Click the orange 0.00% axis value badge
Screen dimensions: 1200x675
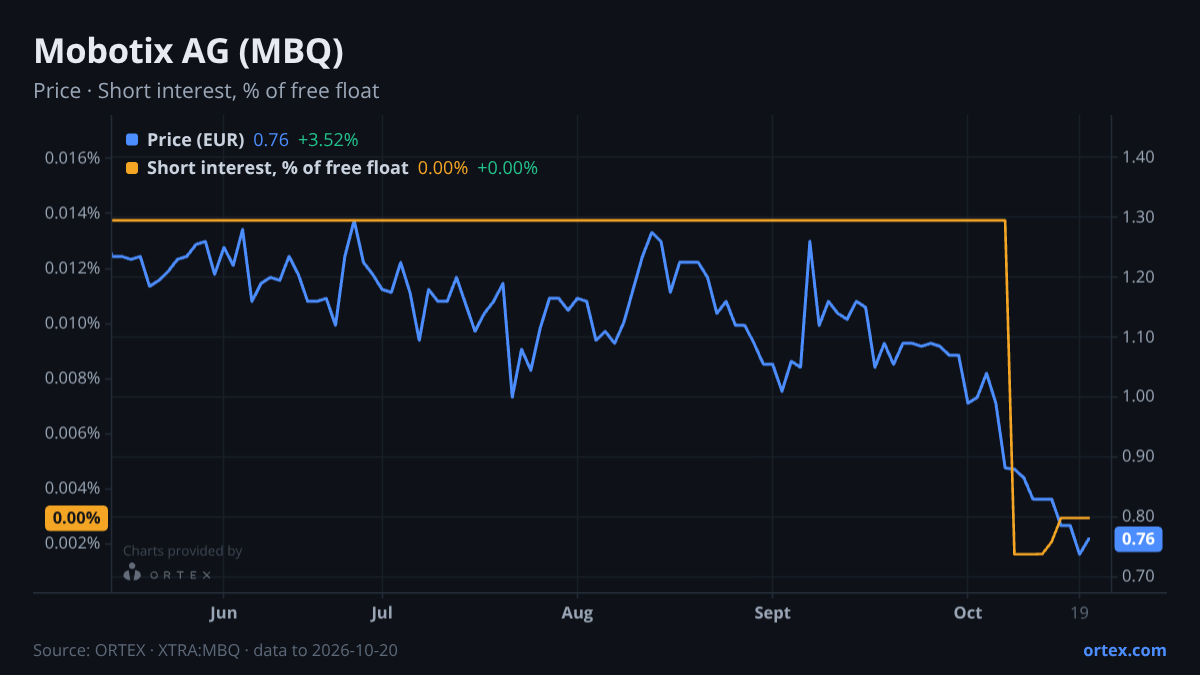tap(76, 518)
